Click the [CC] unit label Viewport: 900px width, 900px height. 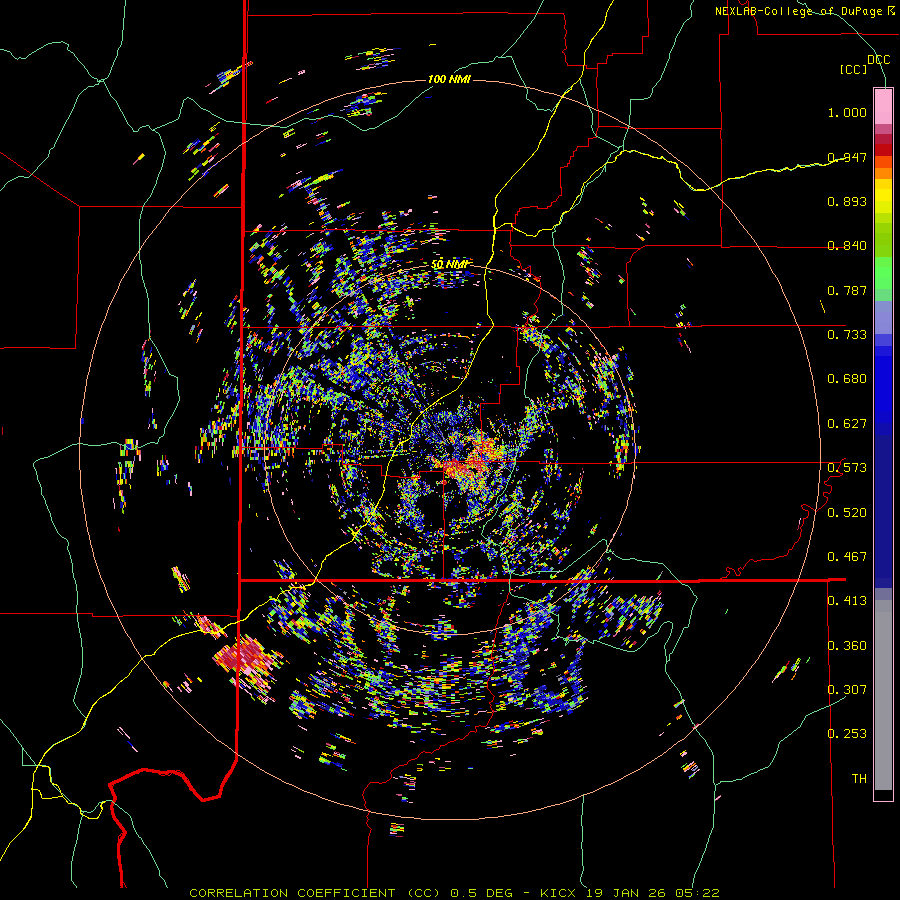click(x=854, y=69)
